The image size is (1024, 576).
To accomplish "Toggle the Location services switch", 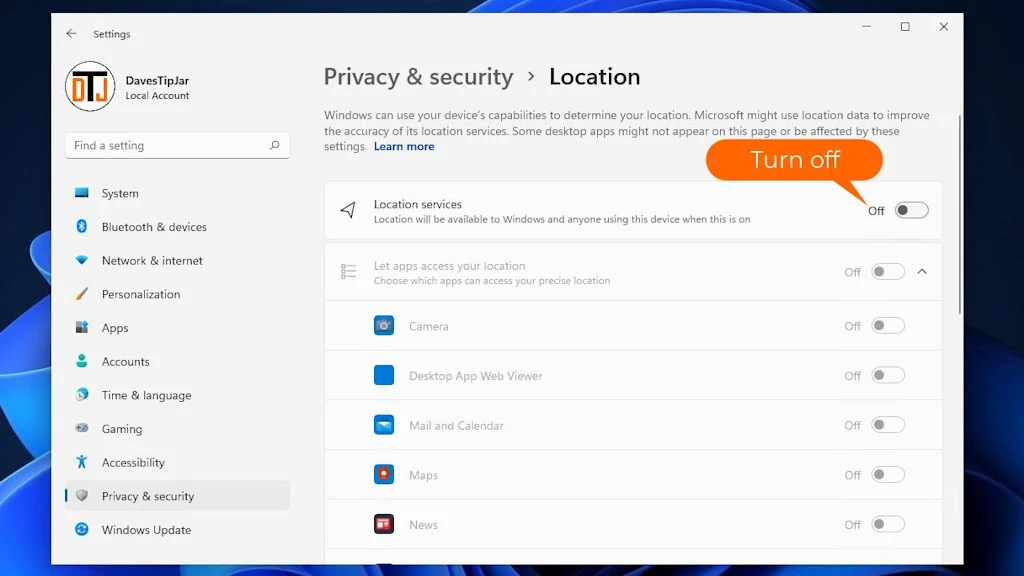I will 912,210.
